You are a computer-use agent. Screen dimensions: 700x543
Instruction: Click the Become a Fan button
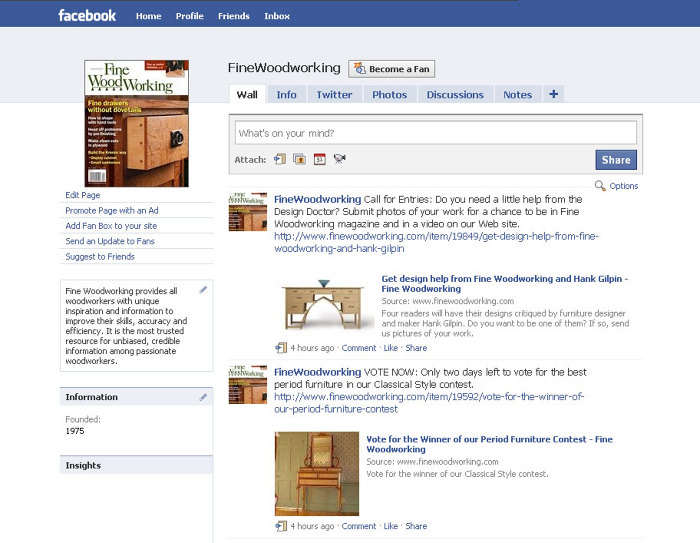click(392, 69)
